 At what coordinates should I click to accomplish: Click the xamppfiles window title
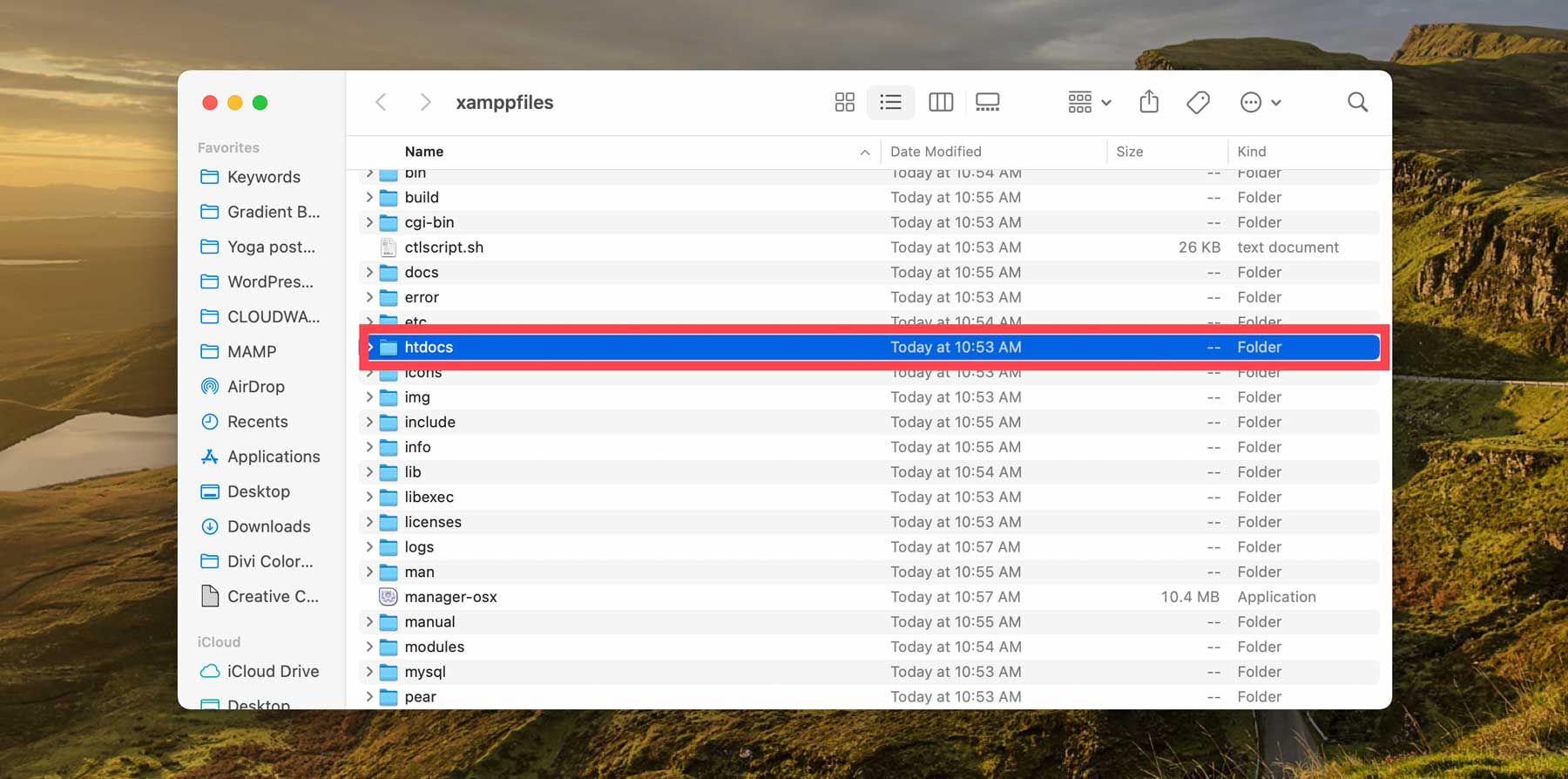(x=504, y=102)
